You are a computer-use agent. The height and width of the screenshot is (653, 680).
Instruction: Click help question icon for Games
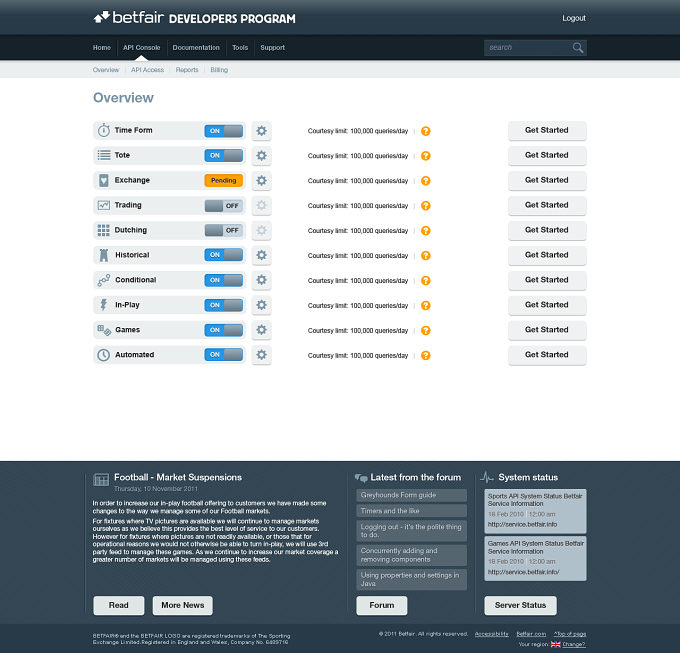point(426,330)
